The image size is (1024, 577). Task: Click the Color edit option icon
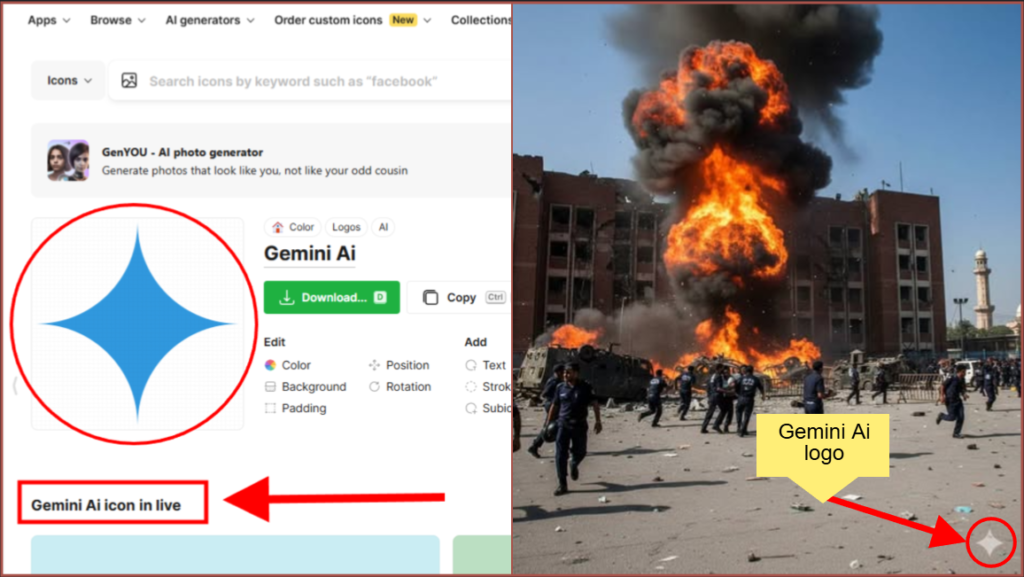270,365
